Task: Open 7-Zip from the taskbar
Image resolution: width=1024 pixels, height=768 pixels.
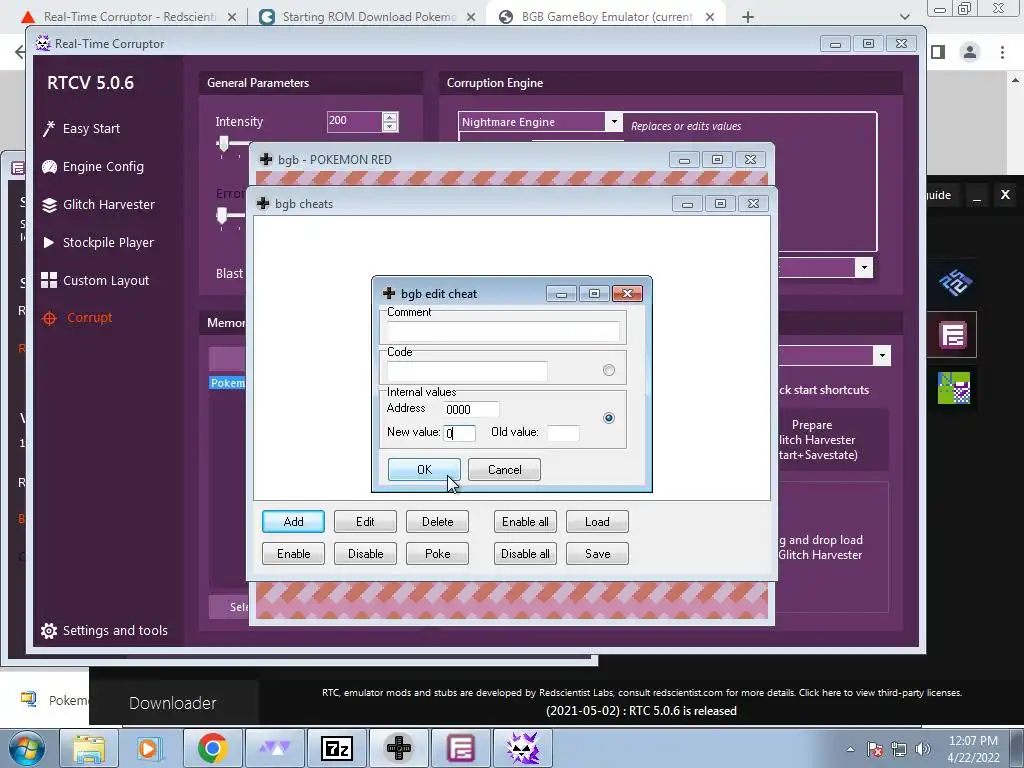Action: click(337, 748)
